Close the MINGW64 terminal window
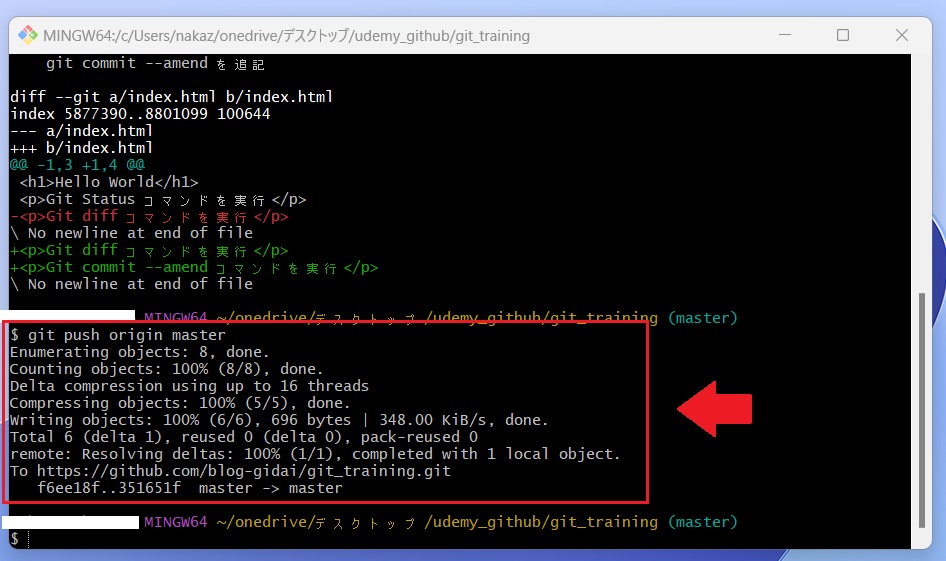946x561 pixels. click(902, 35)
